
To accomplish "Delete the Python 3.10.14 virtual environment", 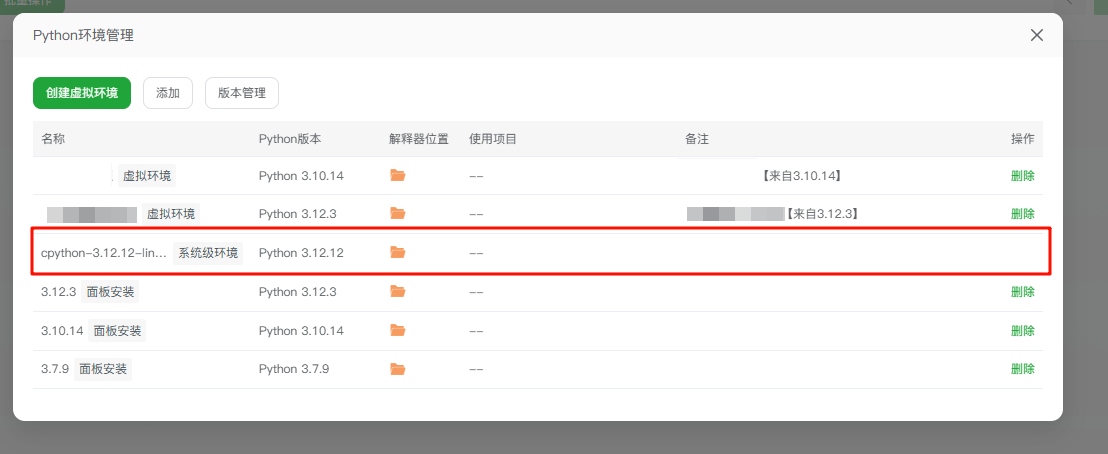I will [1022, 176].
